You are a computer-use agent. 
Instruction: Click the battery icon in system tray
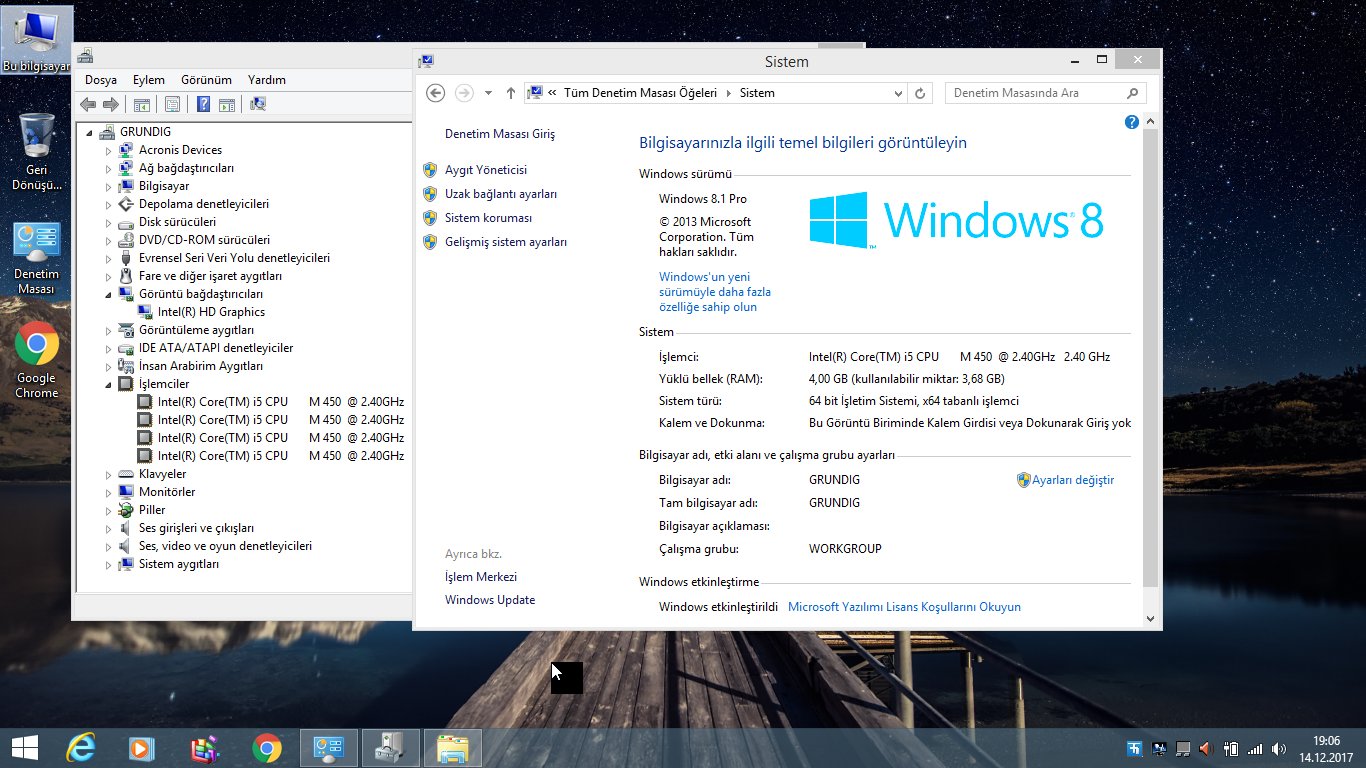[1232, 748]
